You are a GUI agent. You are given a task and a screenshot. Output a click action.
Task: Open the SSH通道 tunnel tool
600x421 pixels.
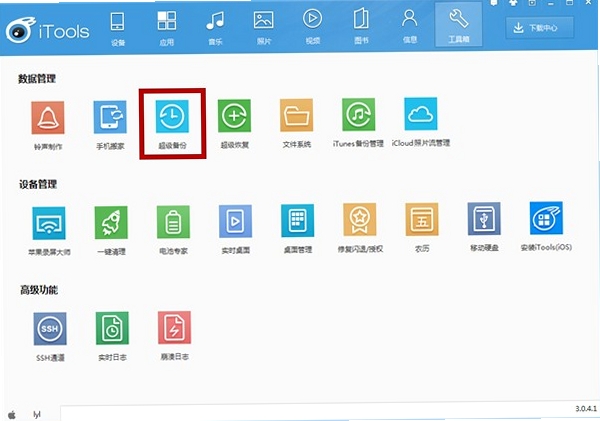[x=50, y=329]
